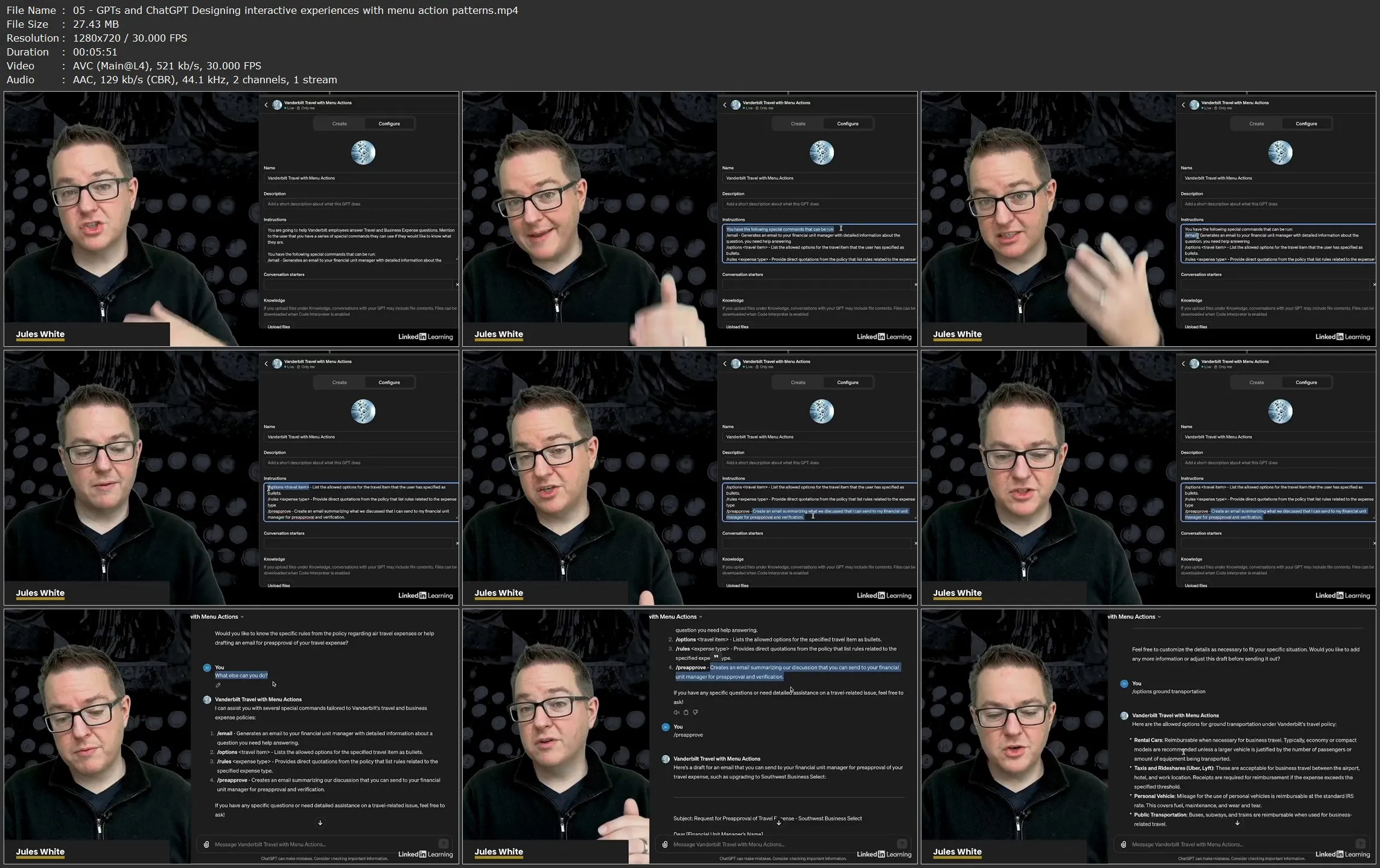Click send arrow button in the '/preapprove' chat frame

point(902,844)
